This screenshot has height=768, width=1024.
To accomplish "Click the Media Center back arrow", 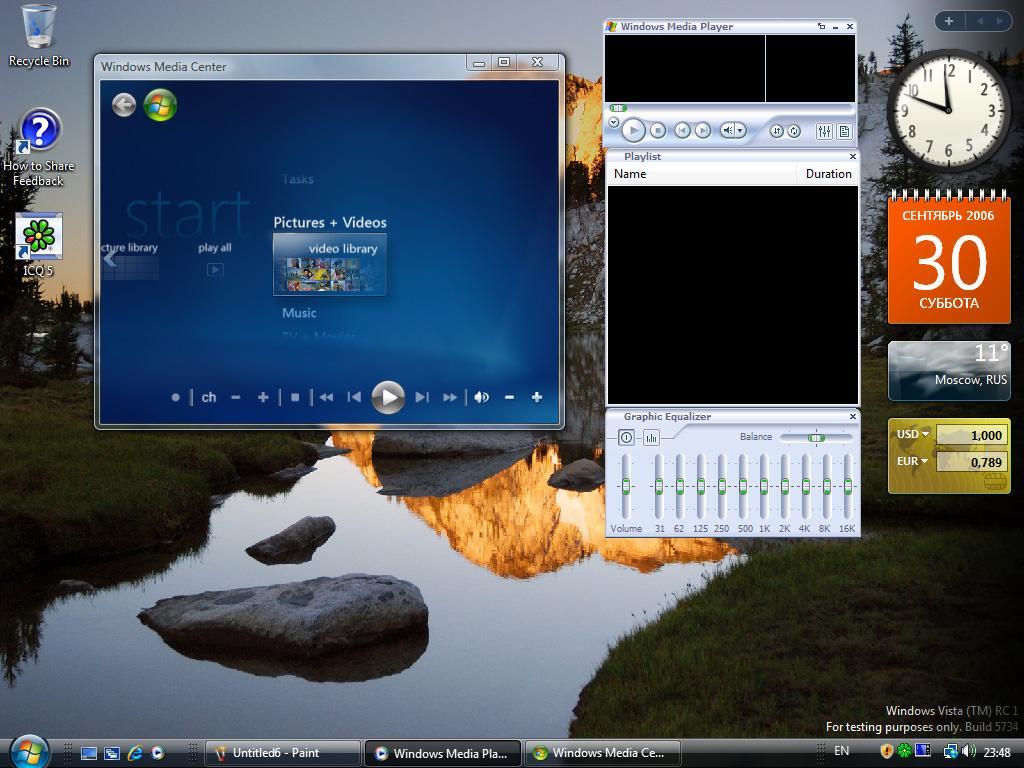I will (124, 105).
